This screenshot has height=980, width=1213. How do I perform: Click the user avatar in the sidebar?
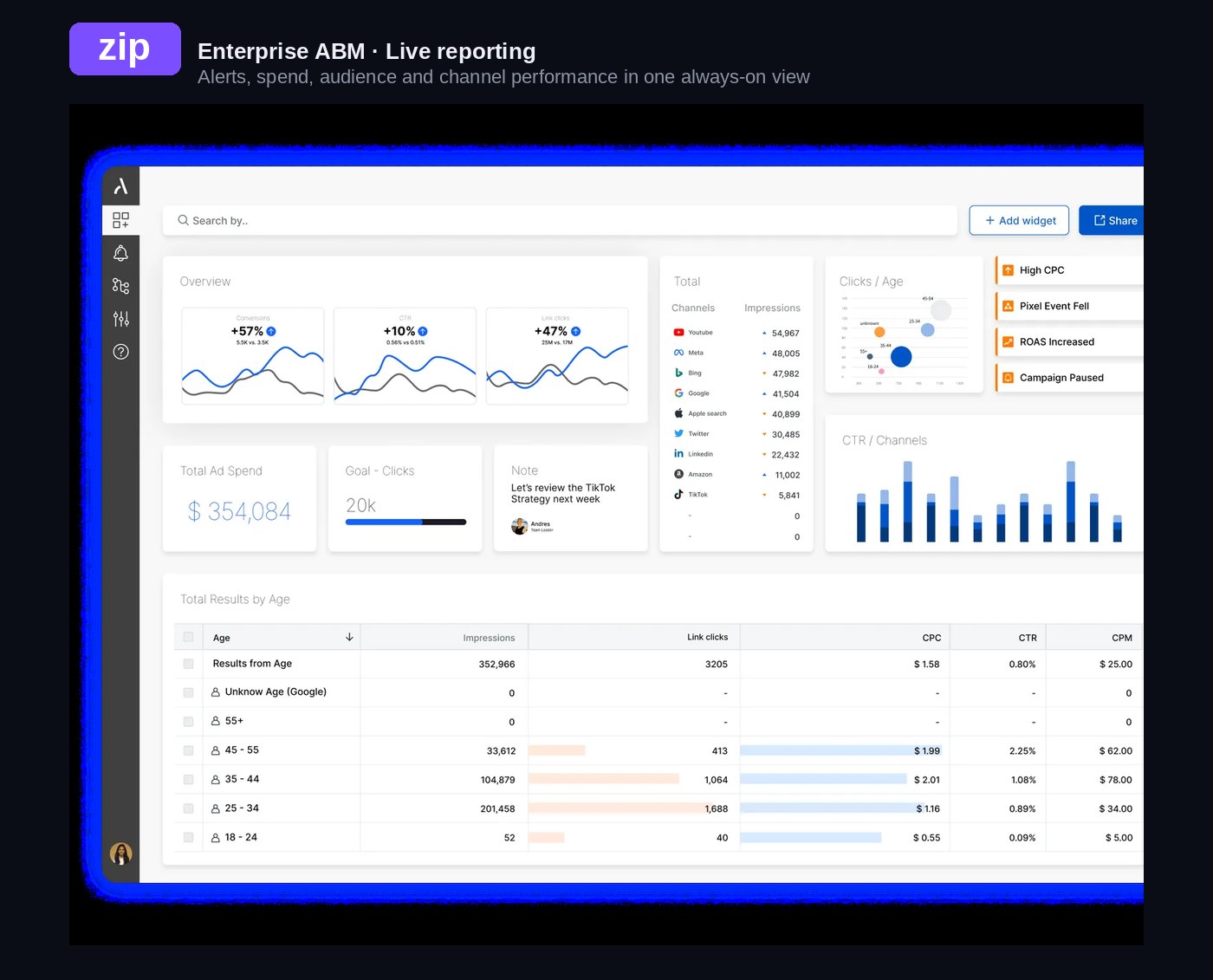(120, 853)
